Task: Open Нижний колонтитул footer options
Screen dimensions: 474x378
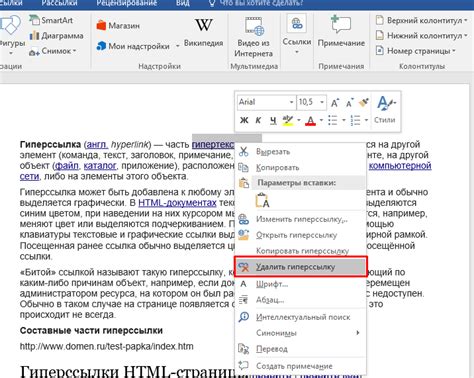Action: point(421,36)
